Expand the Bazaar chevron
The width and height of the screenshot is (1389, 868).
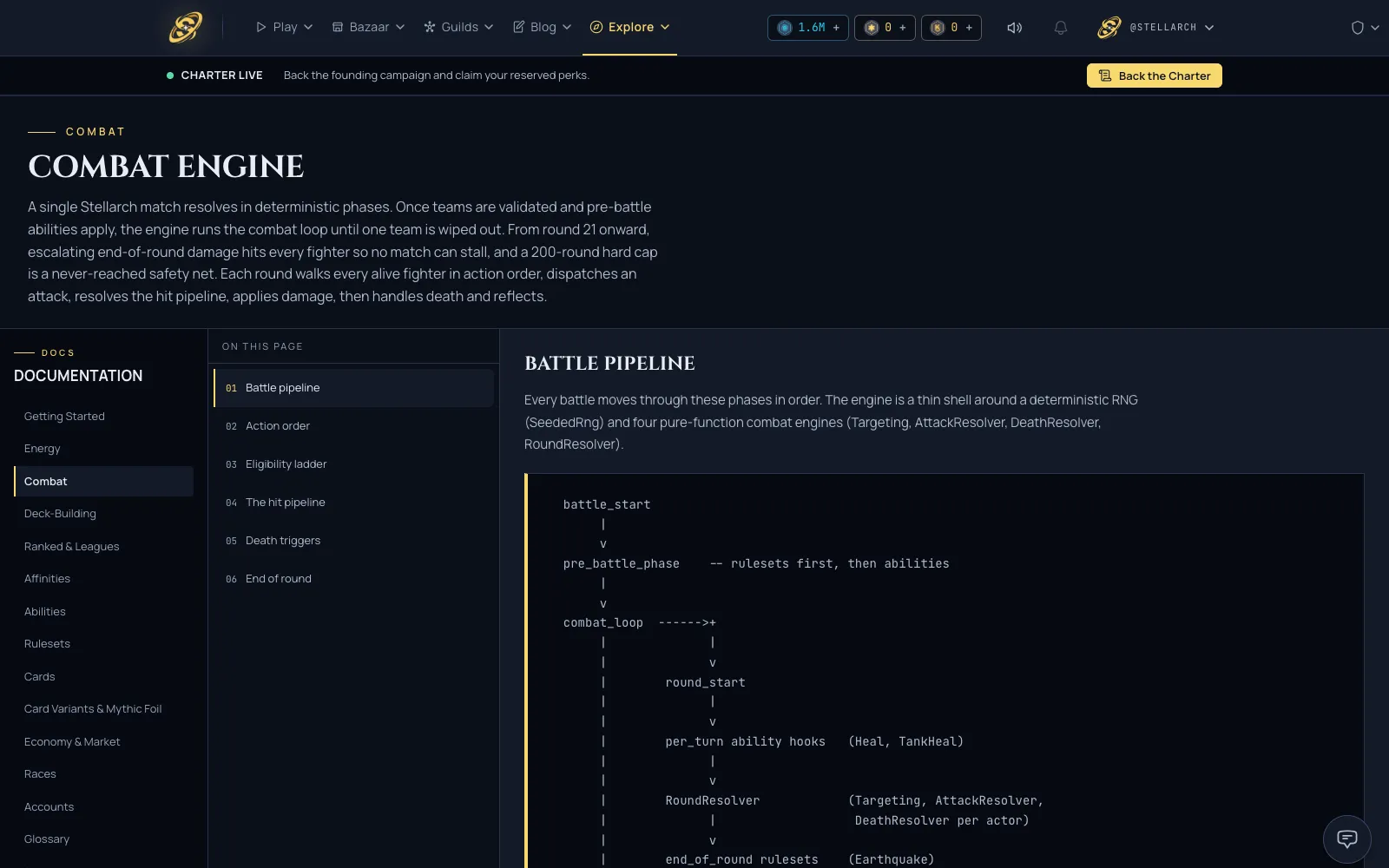[400, 27]
